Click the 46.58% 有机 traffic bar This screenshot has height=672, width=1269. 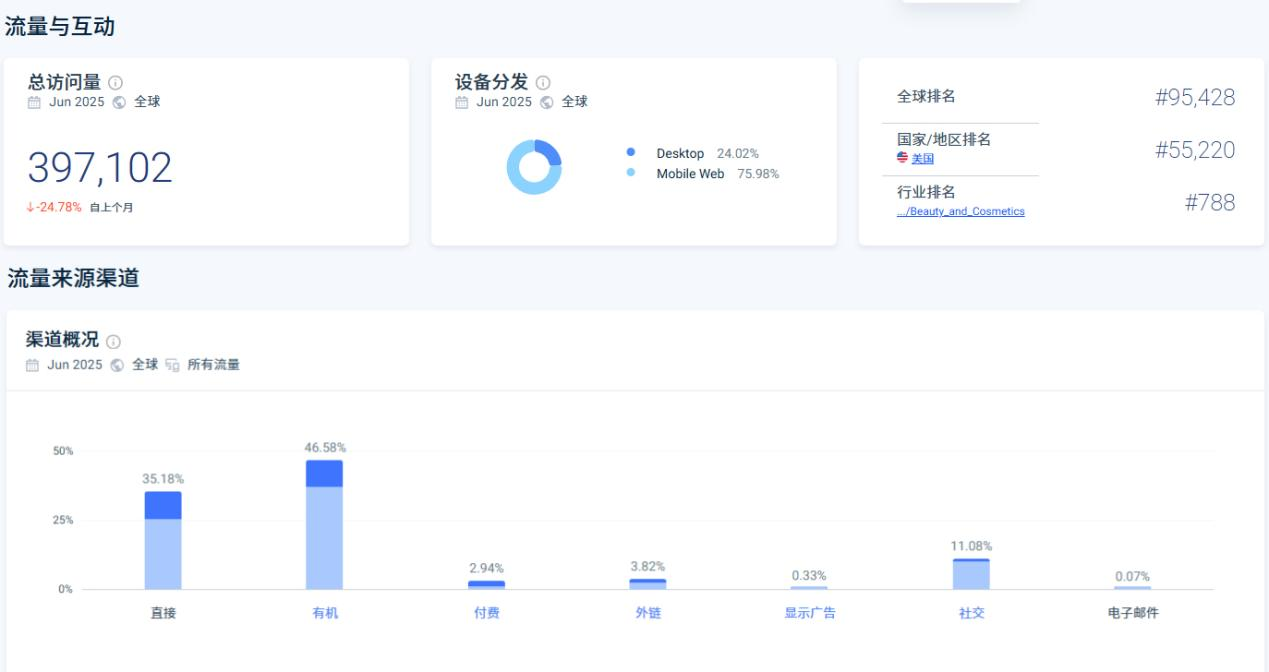click(x=324, y=525)
